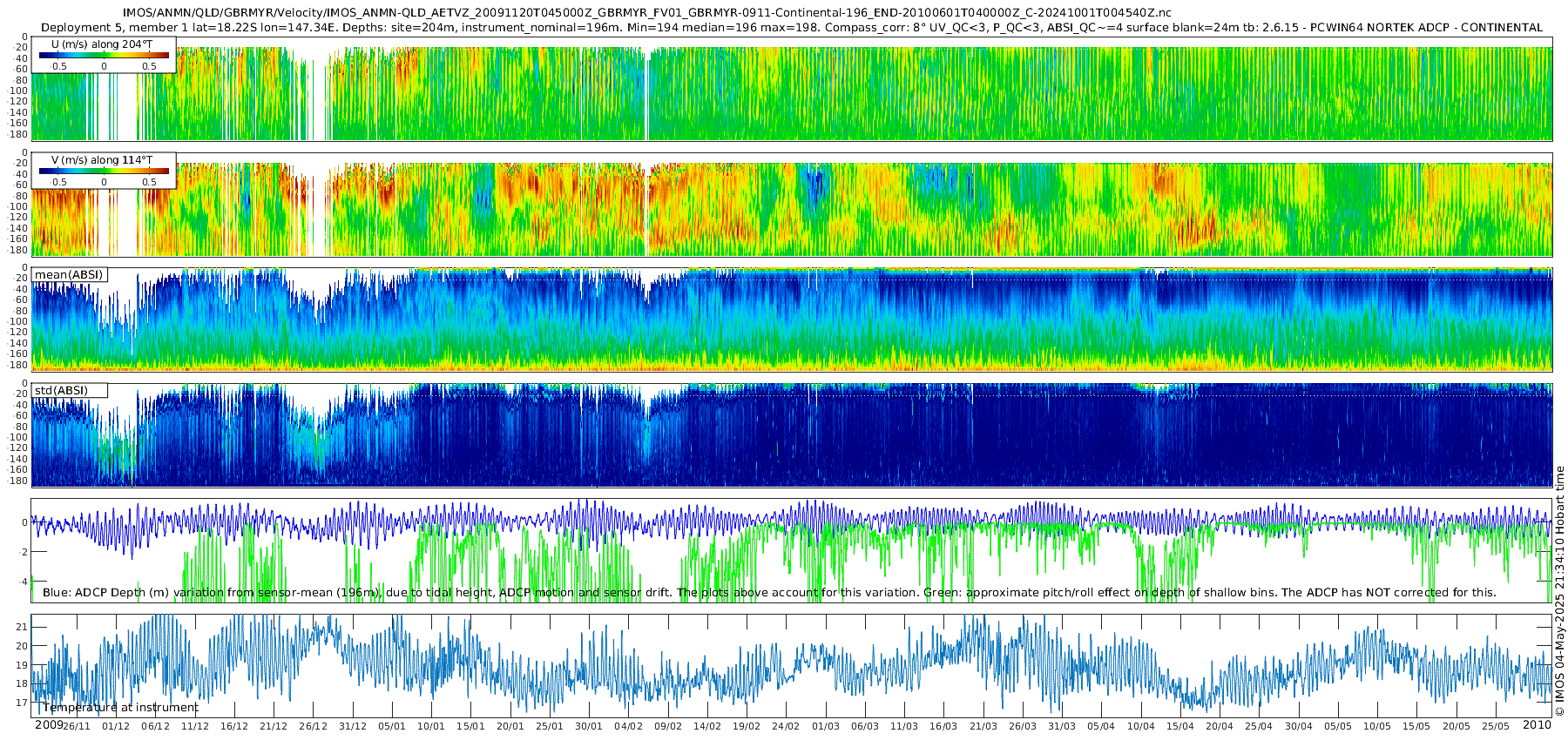This screenshot has height=740, width=1568.
Task: Click the 01/03 date tick mark
Action: click(x=825, y=726)
